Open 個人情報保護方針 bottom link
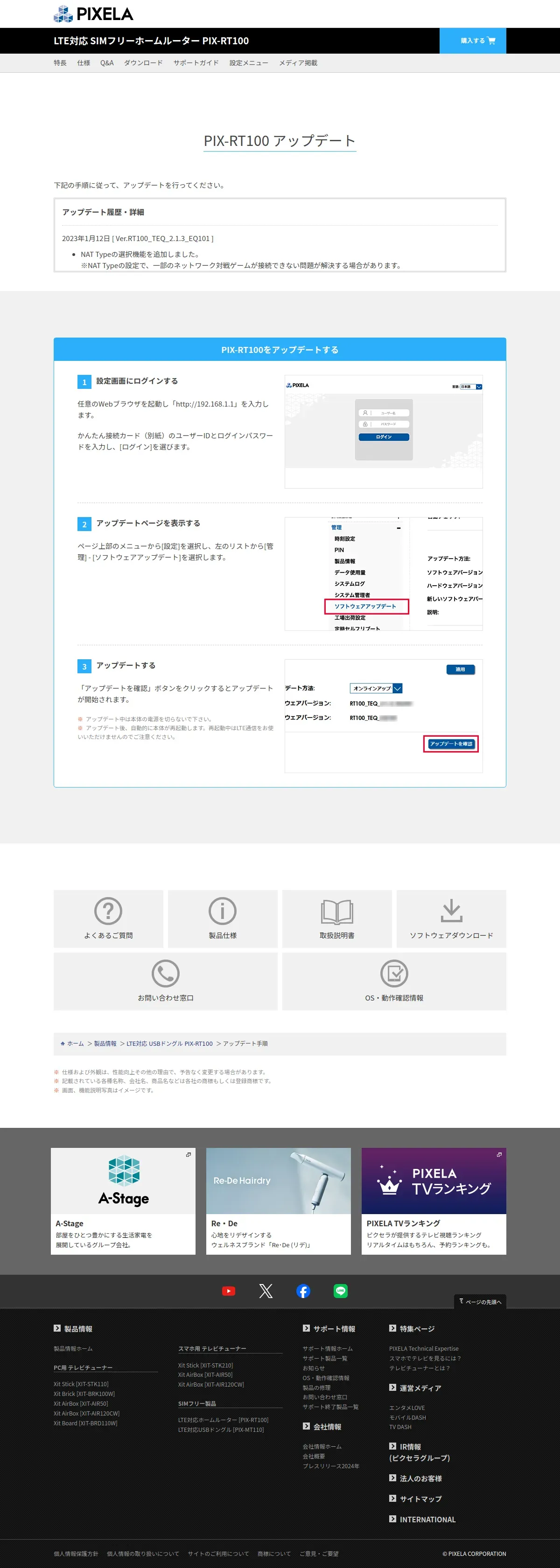 click(x=76, y=1554)
